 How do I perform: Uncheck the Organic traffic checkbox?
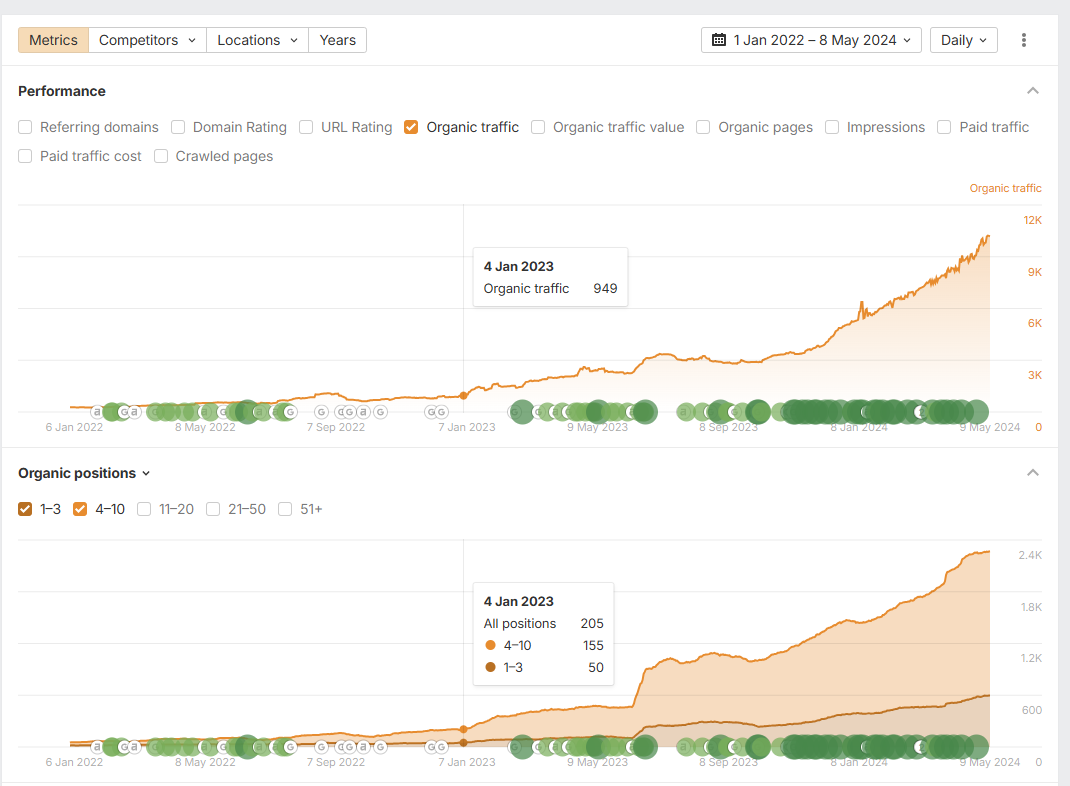click(411, 128)
